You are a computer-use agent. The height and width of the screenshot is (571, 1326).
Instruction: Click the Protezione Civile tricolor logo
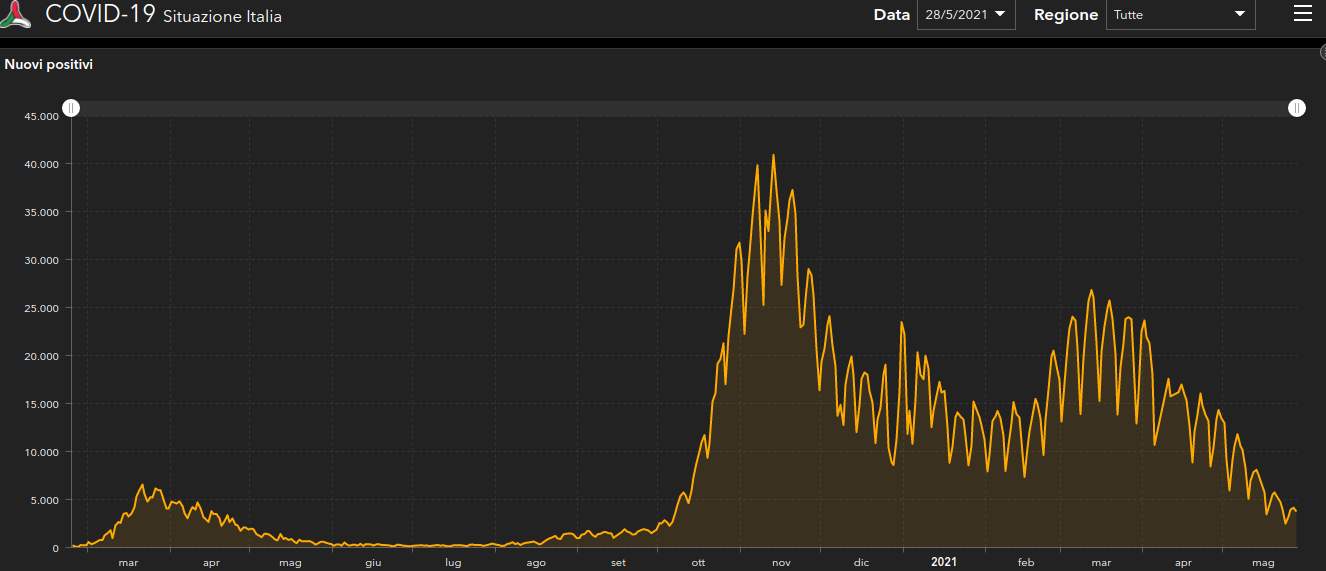[x=16, y=14]
